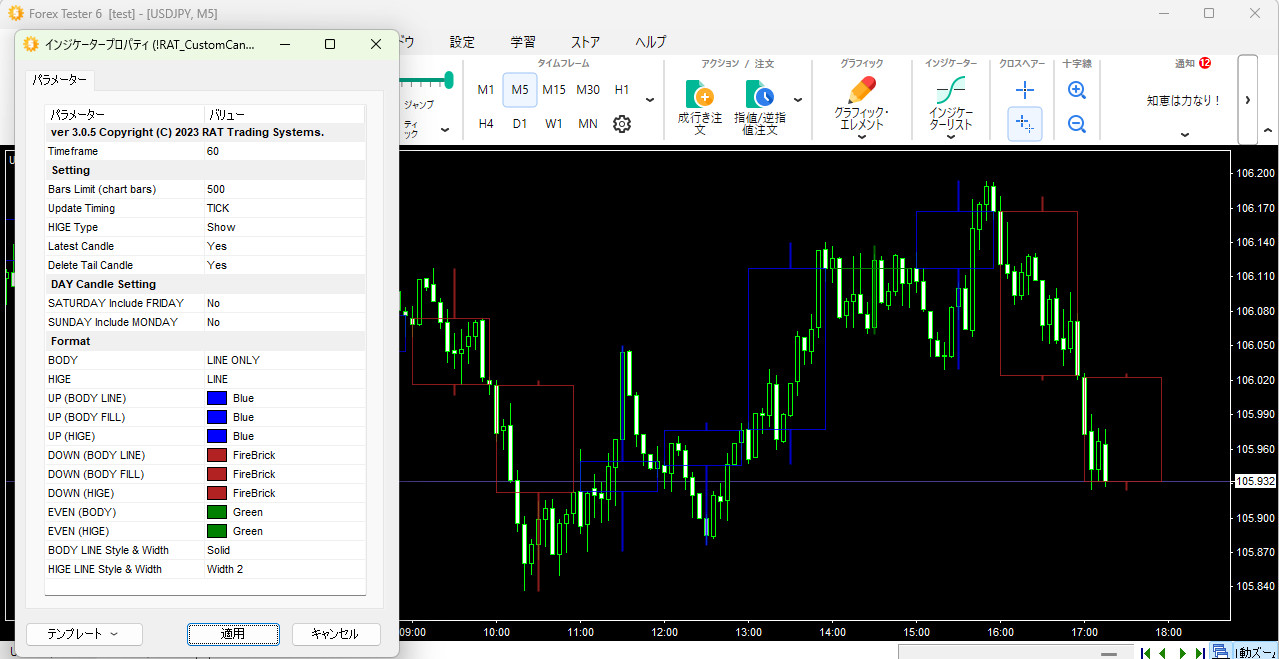Screen dimensions: 1279x659
Task: Open the red notification badge showing 12
Action: [1205, 63]
